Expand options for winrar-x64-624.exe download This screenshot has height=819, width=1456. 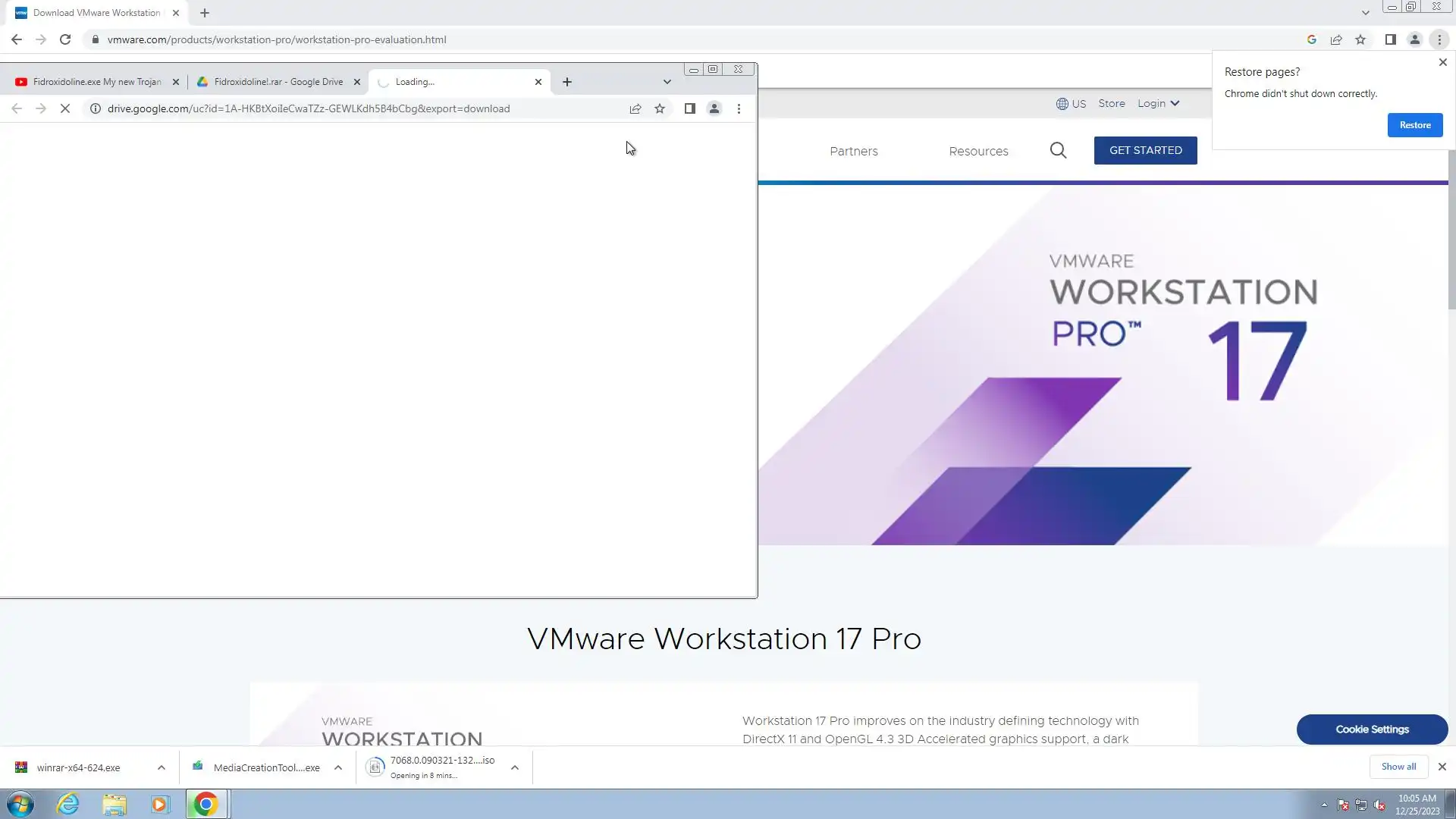tap(162, 767)
